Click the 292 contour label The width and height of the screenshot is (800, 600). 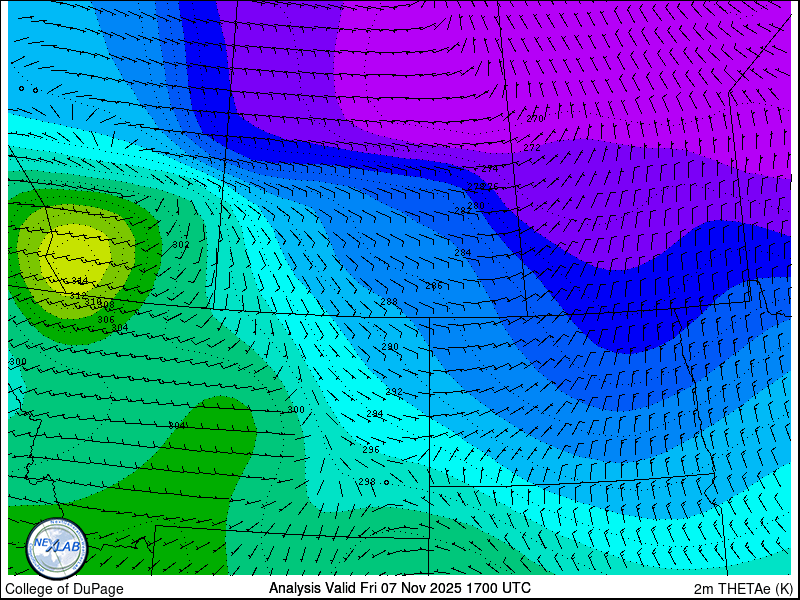394,392
